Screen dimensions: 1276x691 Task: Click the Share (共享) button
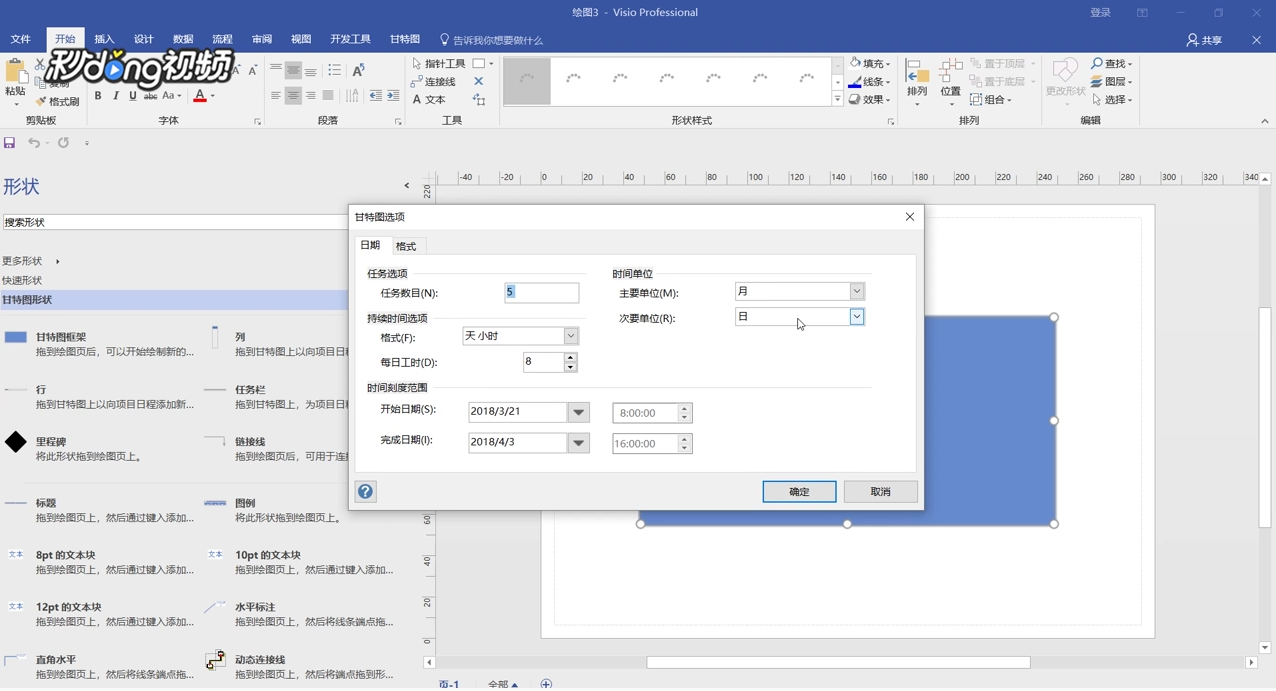[1204, 40]
